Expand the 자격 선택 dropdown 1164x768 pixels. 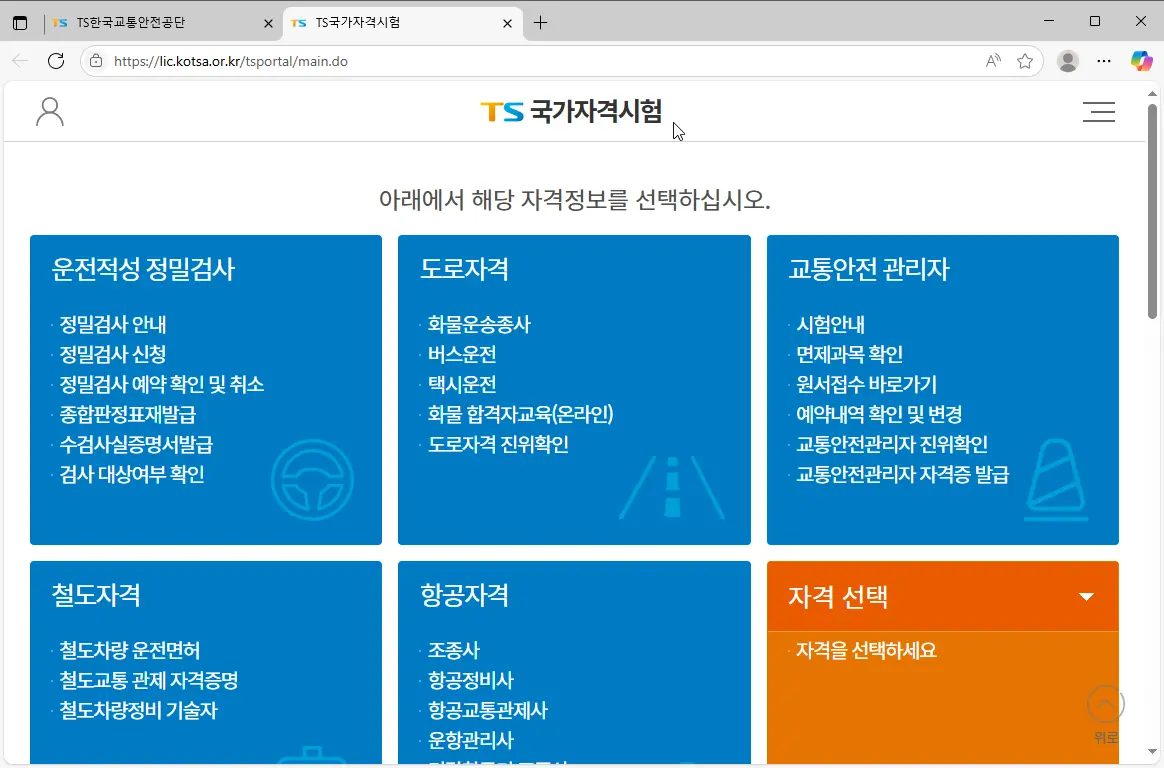tap(1086, 596)
